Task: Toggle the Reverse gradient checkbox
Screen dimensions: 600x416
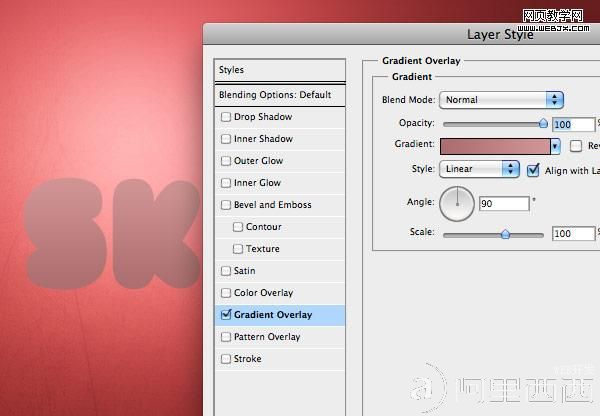Action: [x=576, y=146]
